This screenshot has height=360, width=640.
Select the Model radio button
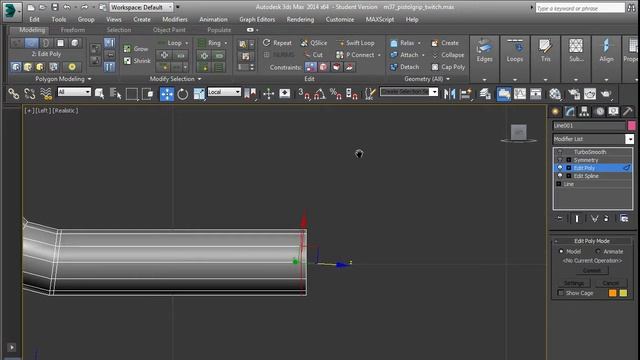point(561,251)
